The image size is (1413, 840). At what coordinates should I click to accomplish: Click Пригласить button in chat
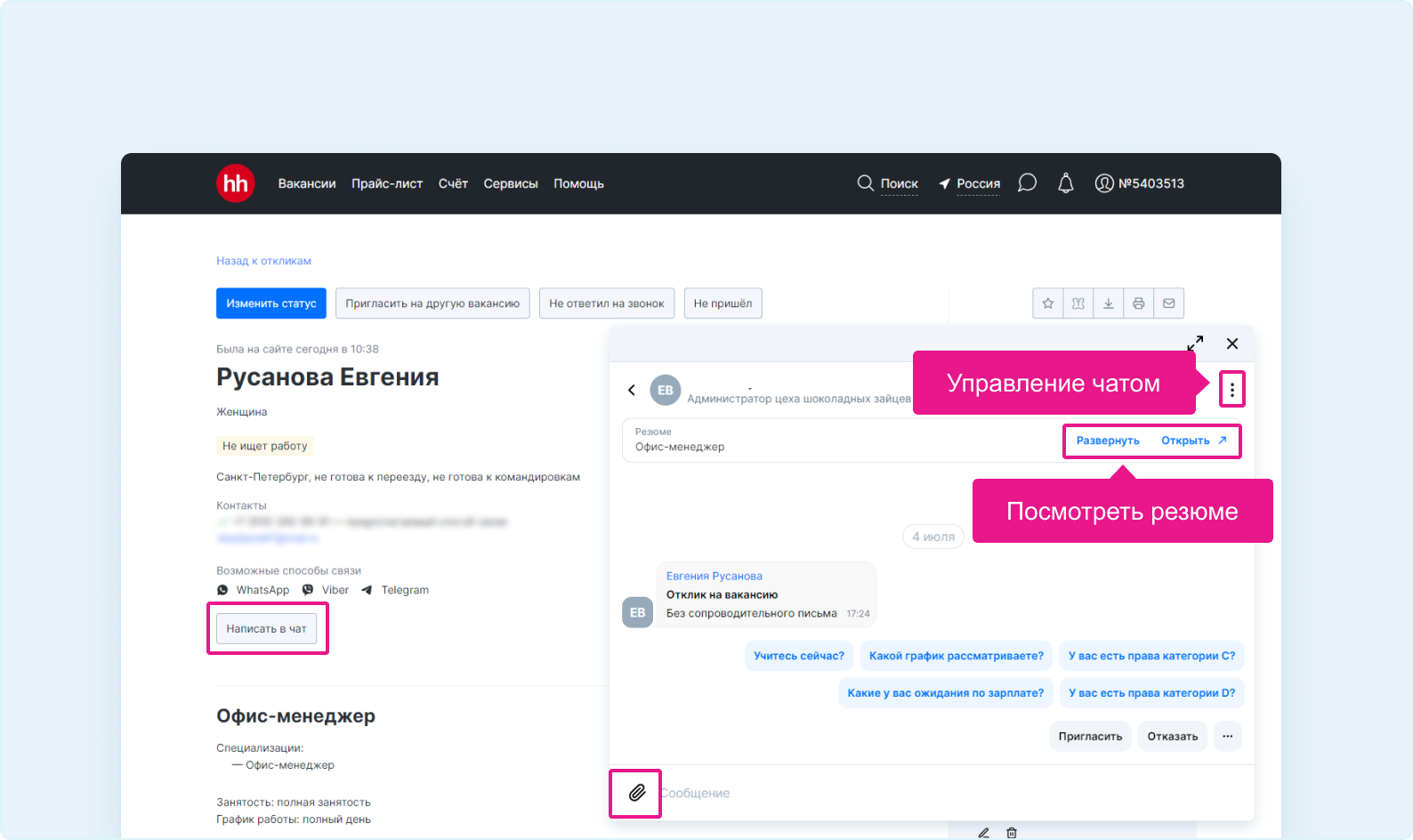point(1090,736)
